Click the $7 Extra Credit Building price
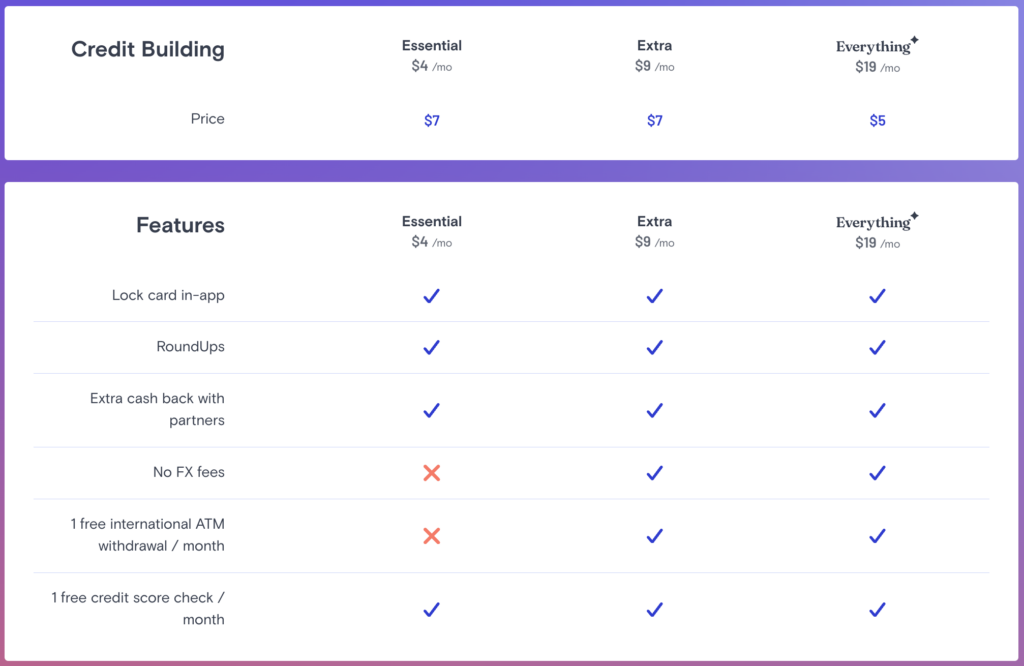Image resolution: width=1024 pixels, height=666 pixels. pos(654,121)
